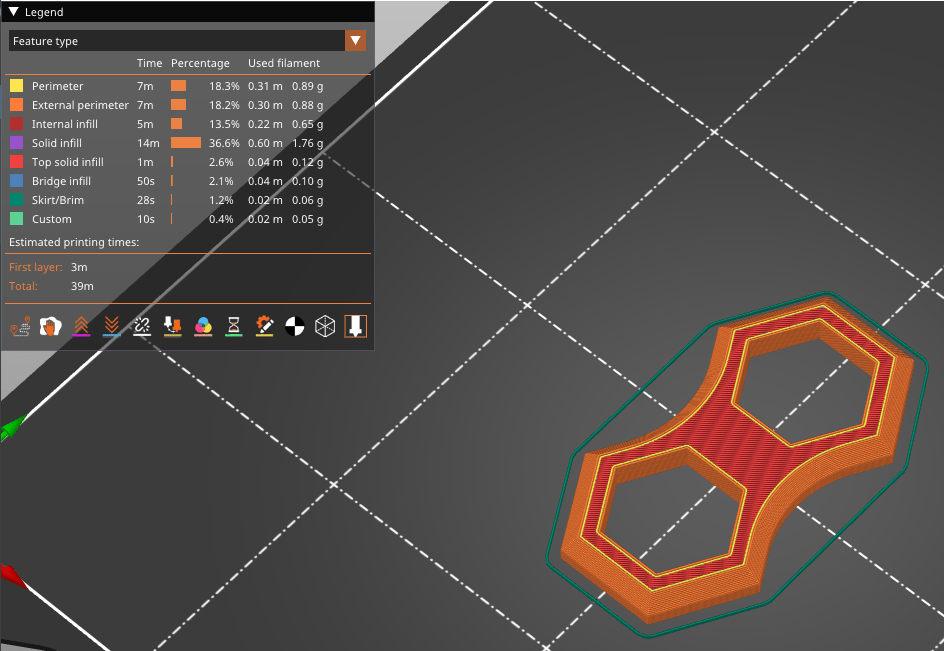The width and height of the screenshot is (944, 651).
Task: Hide the External perimeter legend row
Action: [80, 105]
